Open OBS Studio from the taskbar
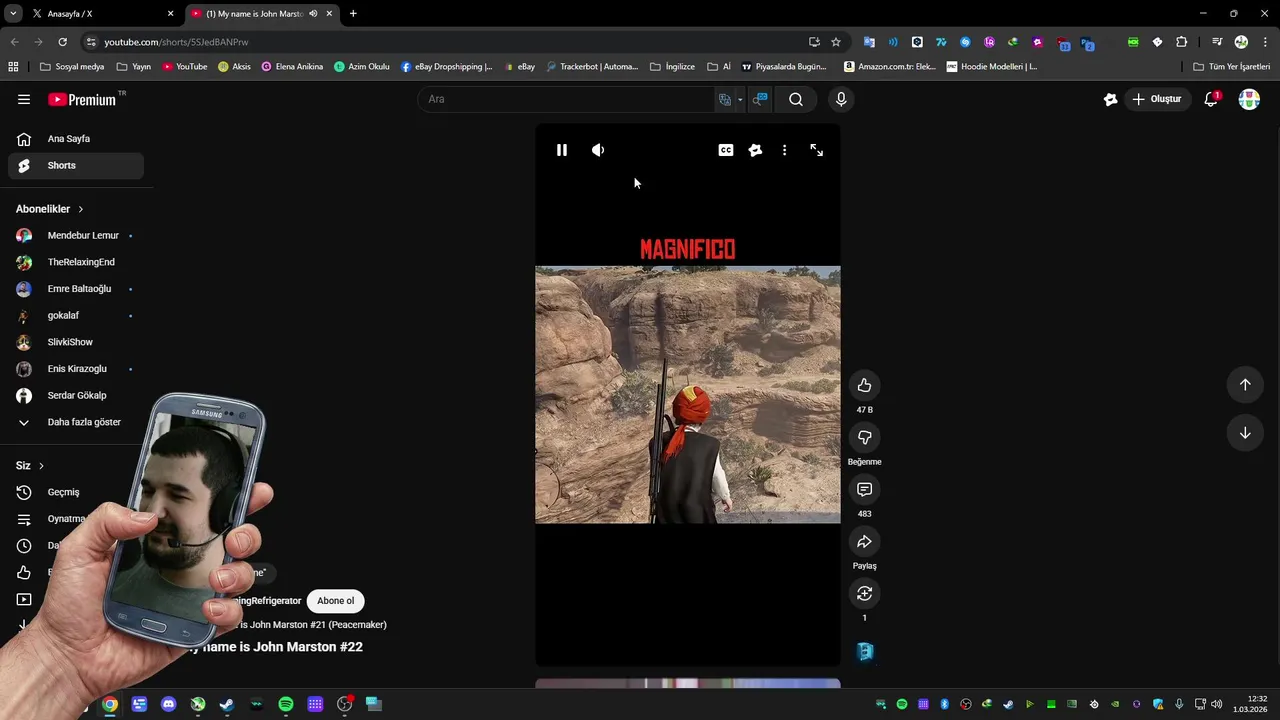Viewport: 1280px width, 720px height. (345, 704)
